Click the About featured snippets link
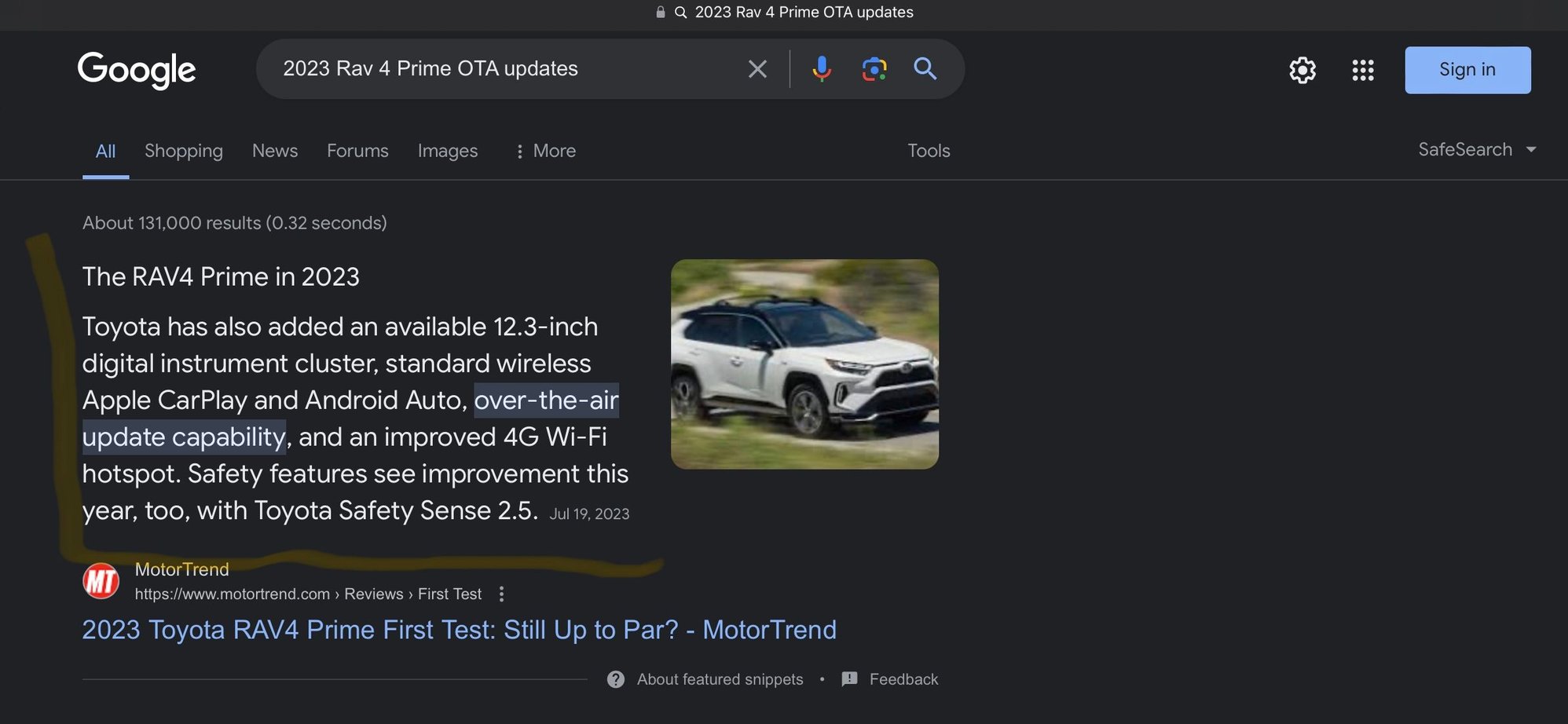Viewport: 1568px width, 724px height. (x=719, y=679)
